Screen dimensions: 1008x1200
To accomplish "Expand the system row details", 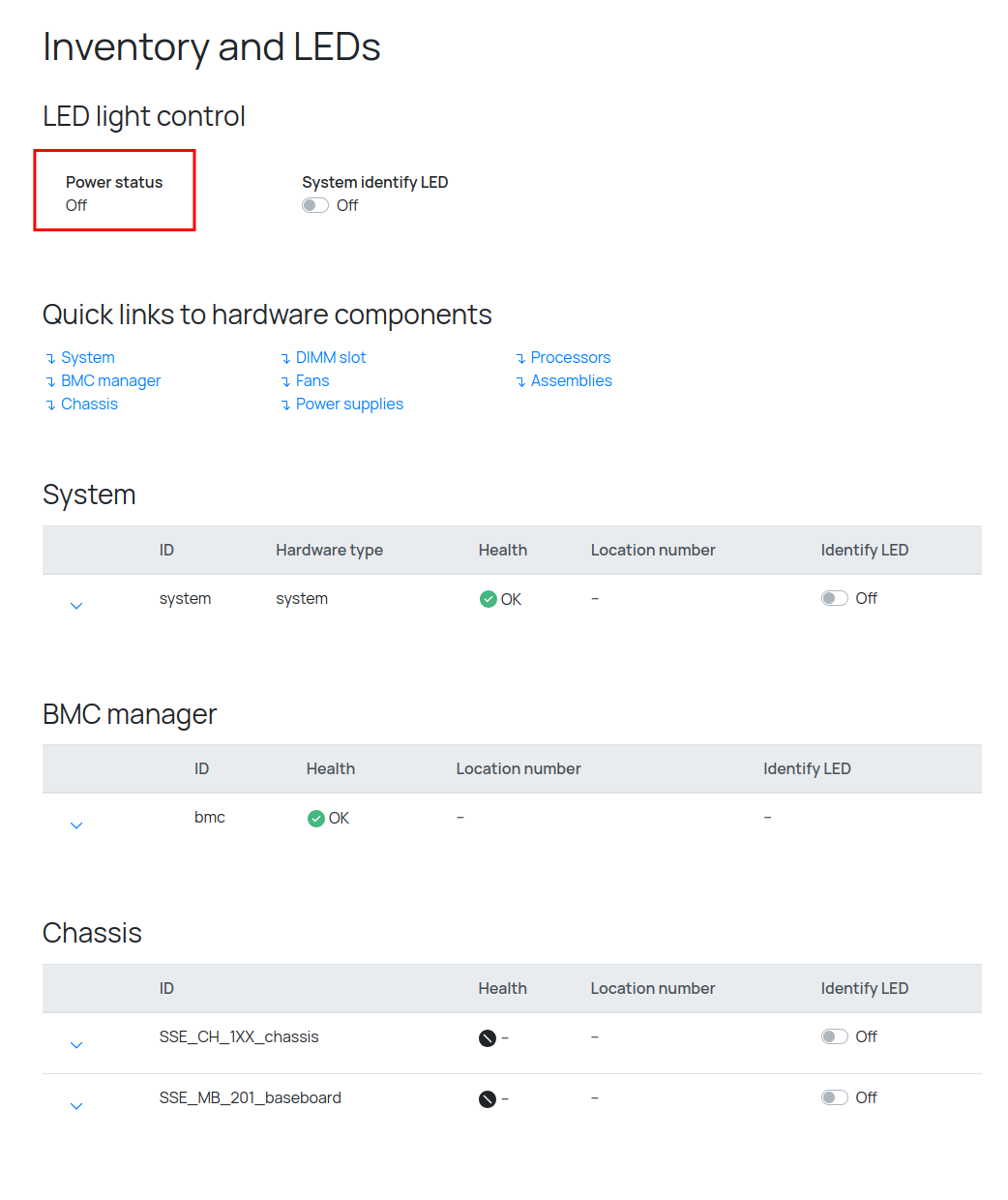I will pos(76,606).
